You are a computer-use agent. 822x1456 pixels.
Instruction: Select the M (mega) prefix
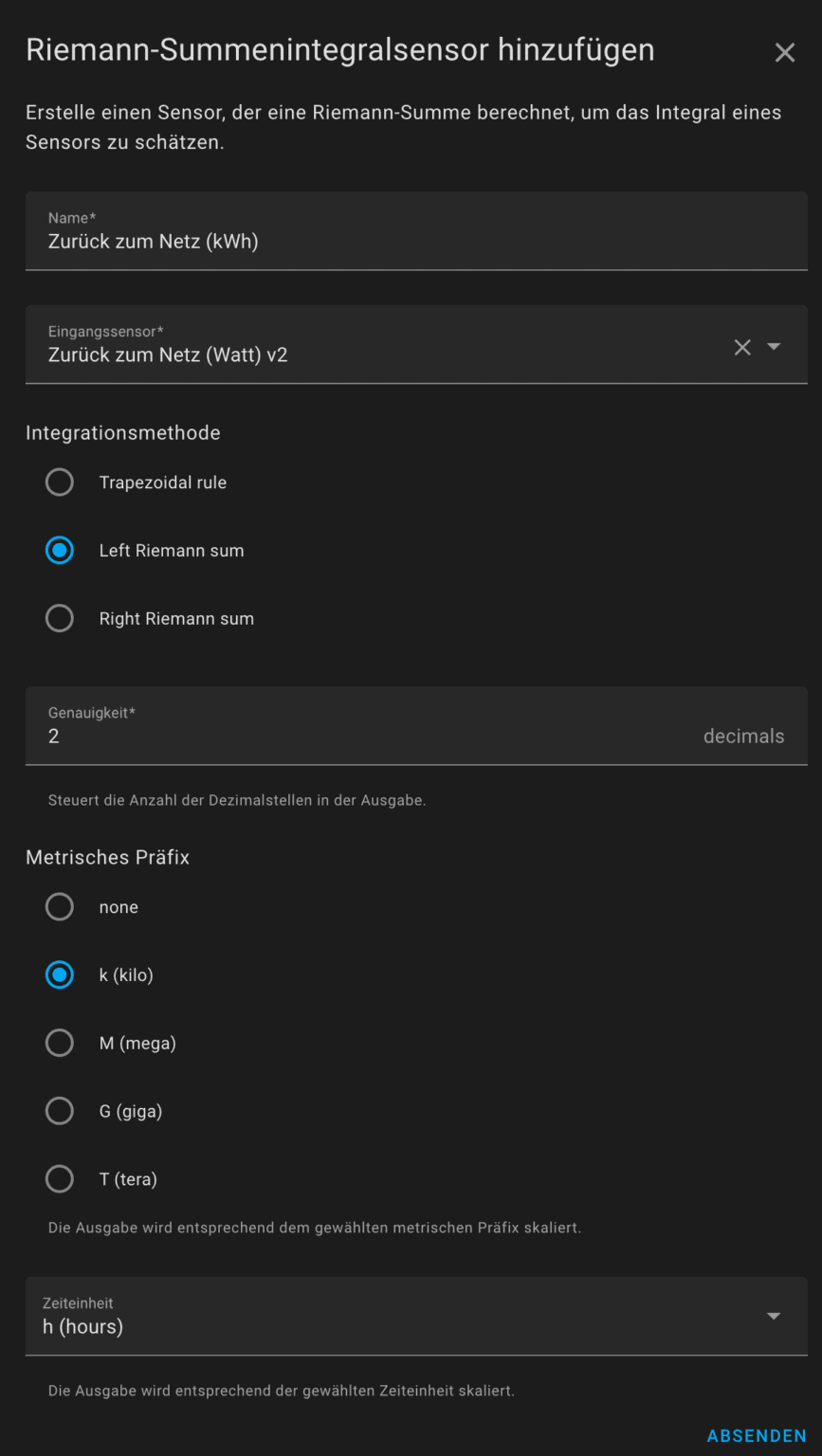59,1043
